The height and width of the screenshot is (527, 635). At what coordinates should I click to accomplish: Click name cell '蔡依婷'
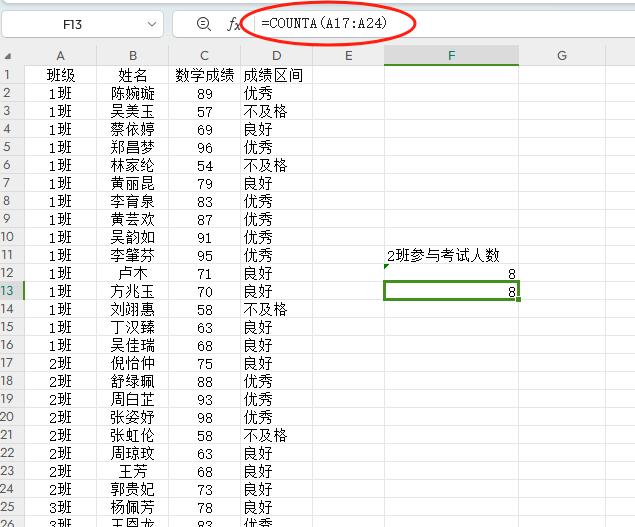tap(132, 129)
